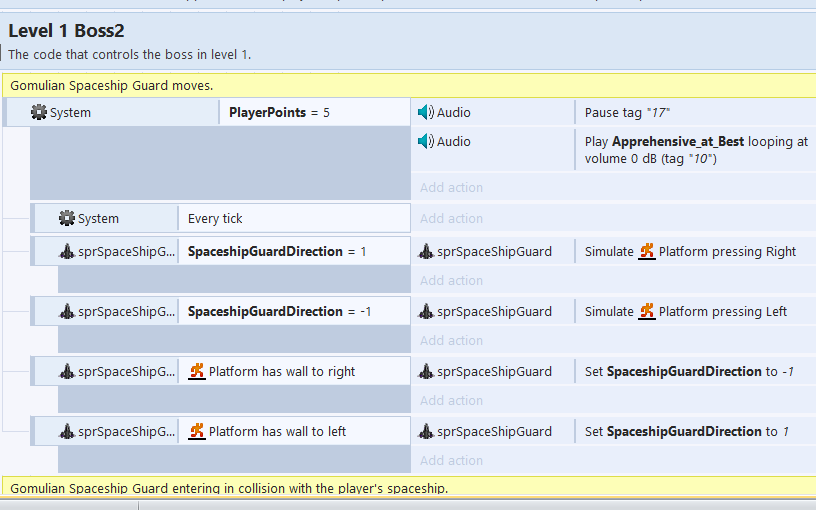The width and height of the screenshot is (816, 510).
Task: Click Platform icon in 'has wall to left' condition
Action: (x=197, y=432)
